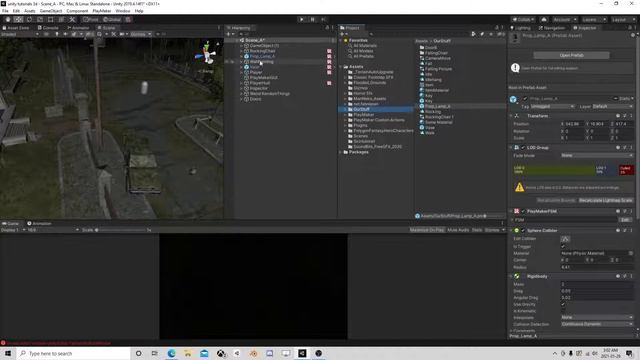Open scene tools wrench-cross icon
This screenshot has width=640, height=360.
click(x=114, y=34)
